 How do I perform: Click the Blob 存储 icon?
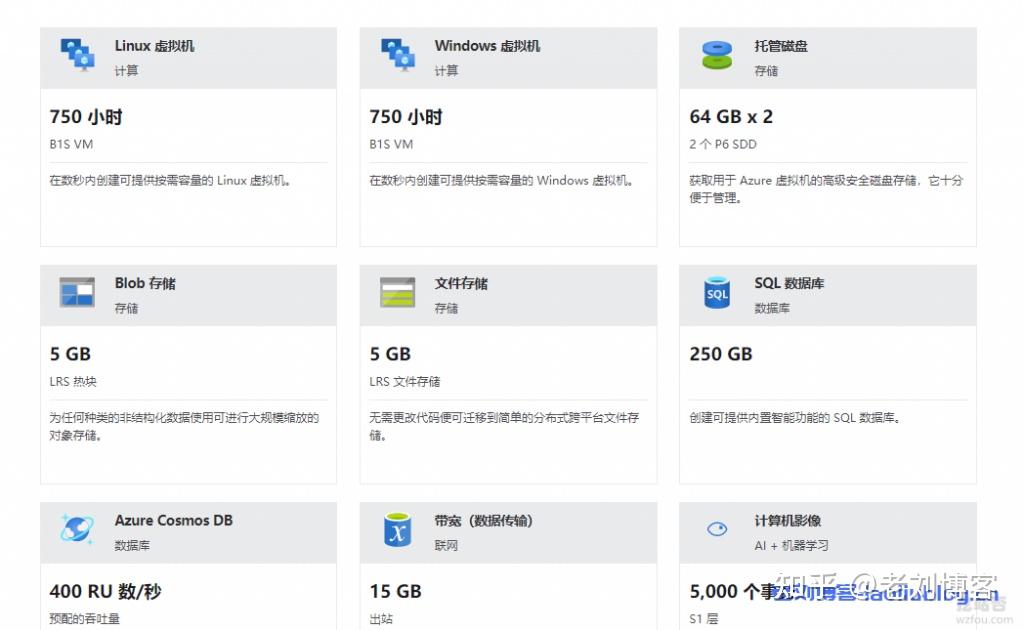tap(77, 293)
